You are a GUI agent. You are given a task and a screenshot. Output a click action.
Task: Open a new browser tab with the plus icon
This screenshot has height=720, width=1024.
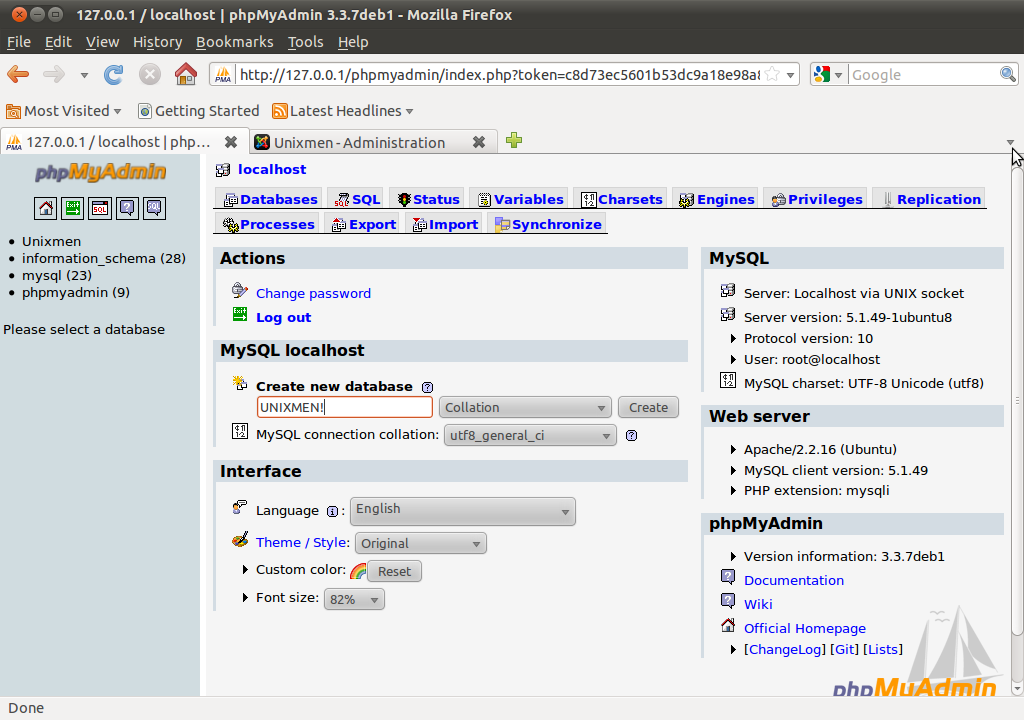click(x=514, y=141)
